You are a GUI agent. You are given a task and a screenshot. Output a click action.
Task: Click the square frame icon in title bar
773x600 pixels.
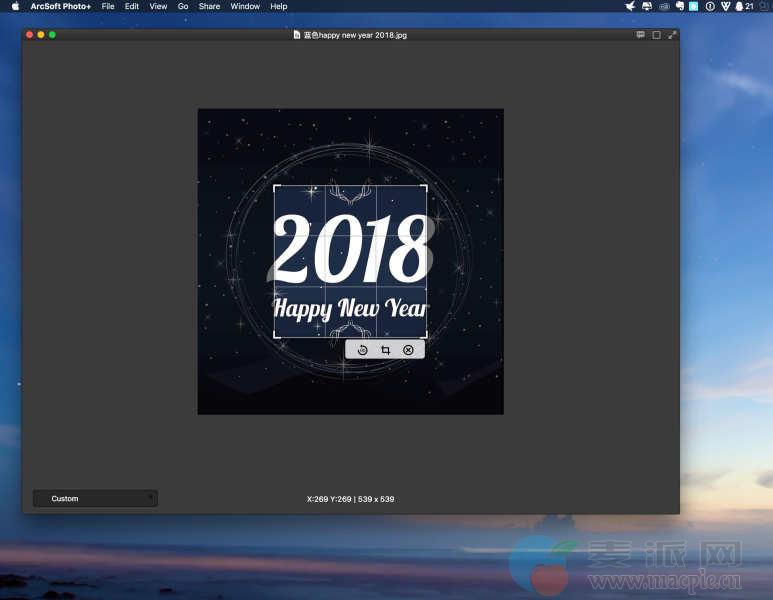656,35
